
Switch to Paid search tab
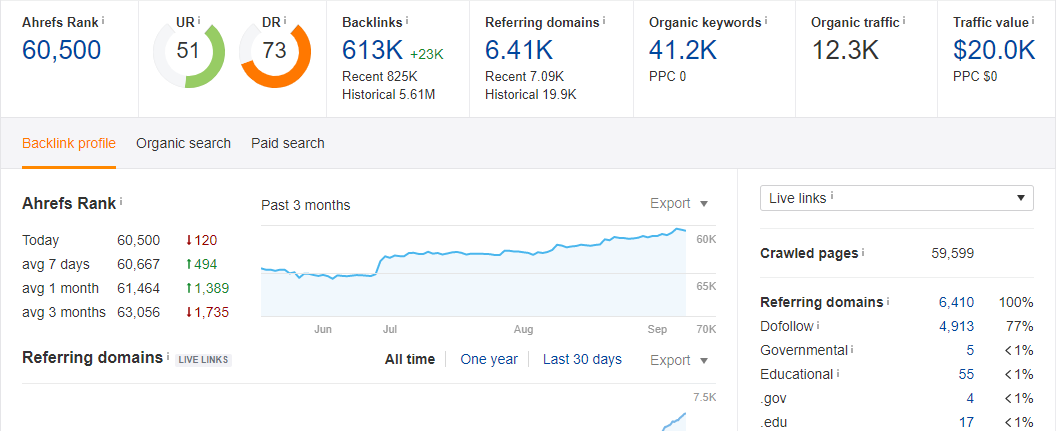point(288,143)
